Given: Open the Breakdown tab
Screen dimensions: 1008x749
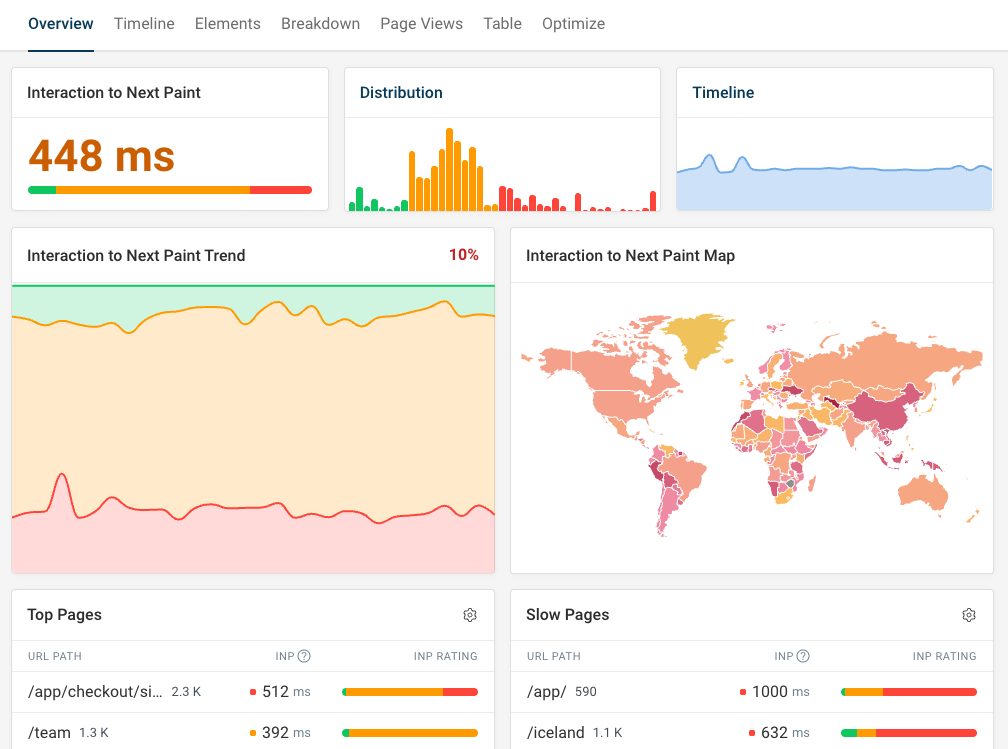Looking at the screenshot, I should [x=320, y=23].
